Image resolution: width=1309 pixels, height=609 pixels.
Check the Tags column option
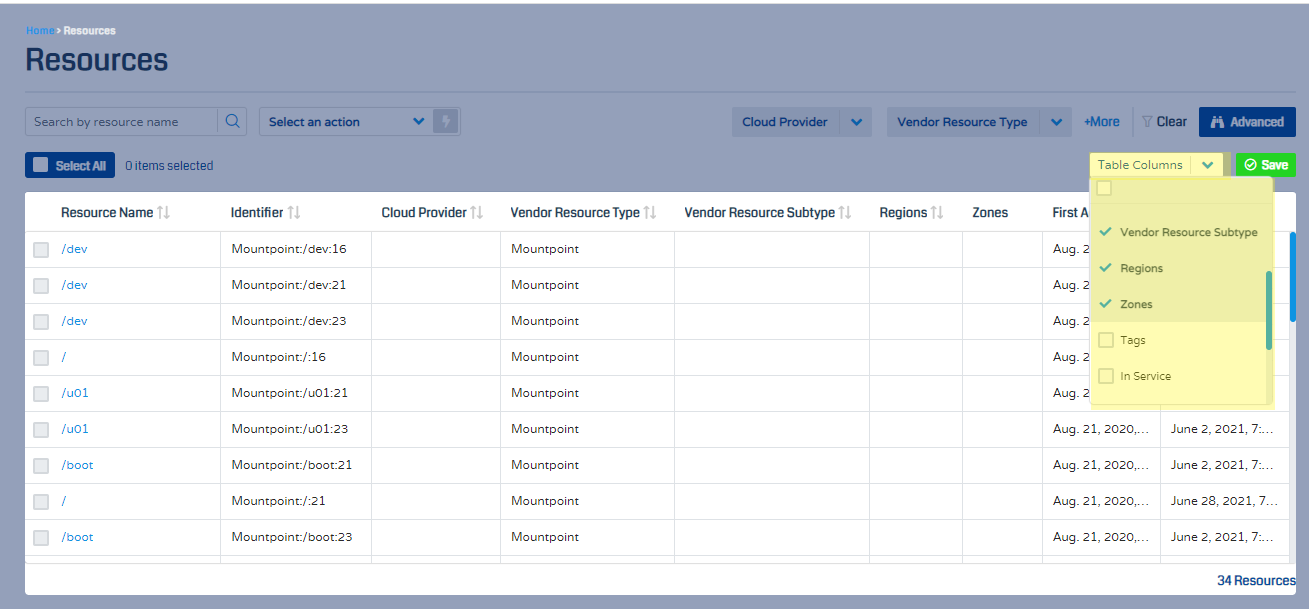pos(1106,340)
